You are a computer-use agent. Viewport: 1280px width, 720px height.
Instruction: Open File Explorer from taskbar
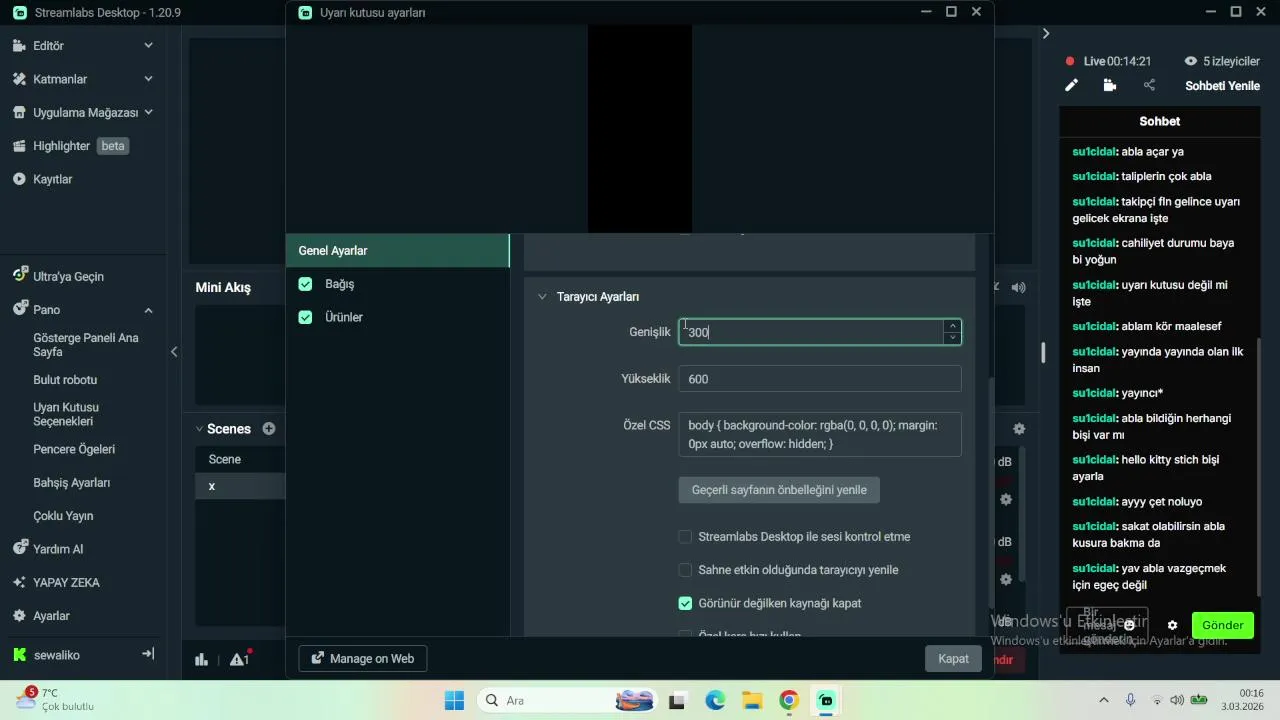pos(752,700)
